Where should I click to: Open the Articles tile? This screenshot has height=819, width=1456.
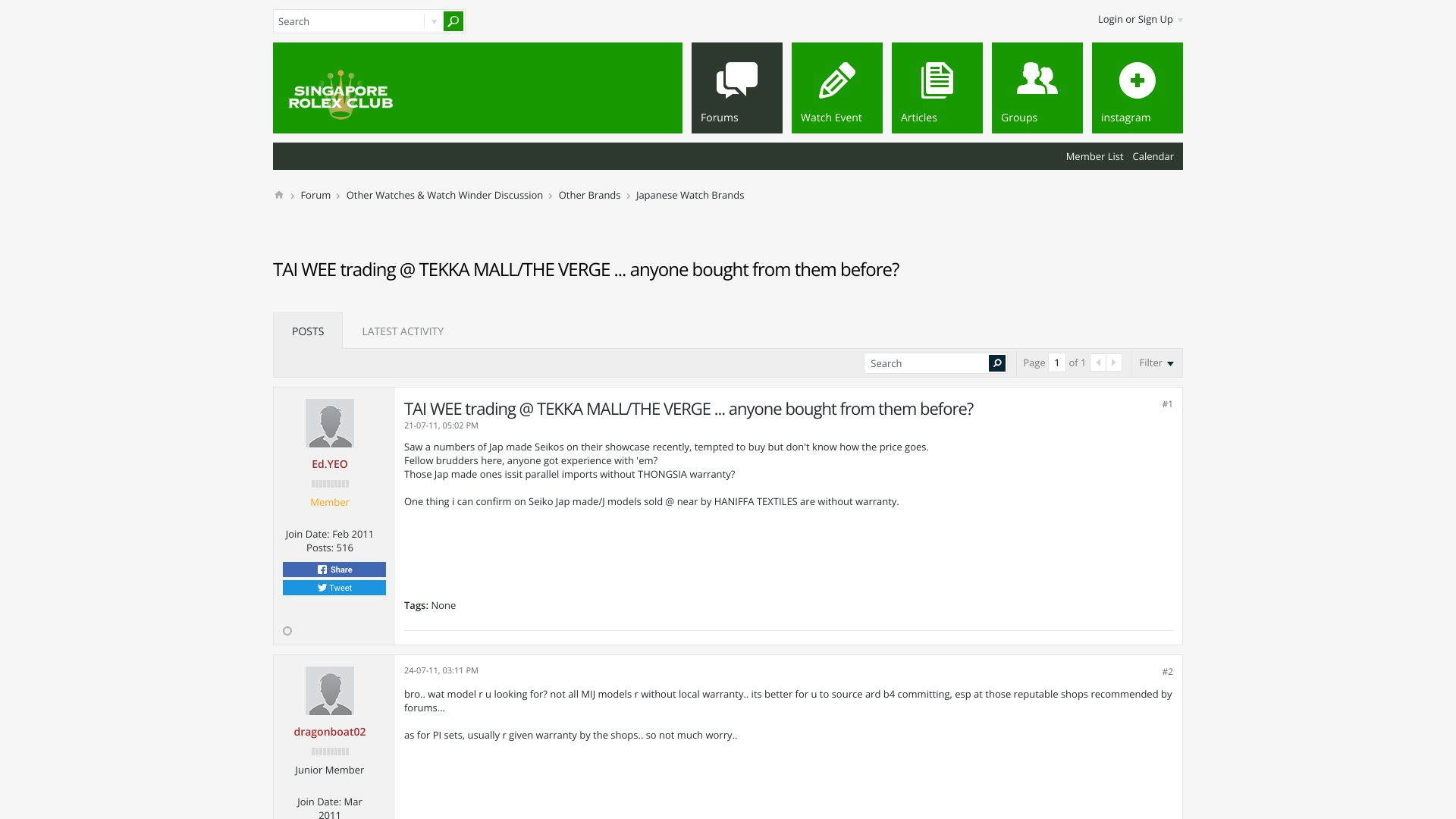pyautogui.click(x=937, y=88)
